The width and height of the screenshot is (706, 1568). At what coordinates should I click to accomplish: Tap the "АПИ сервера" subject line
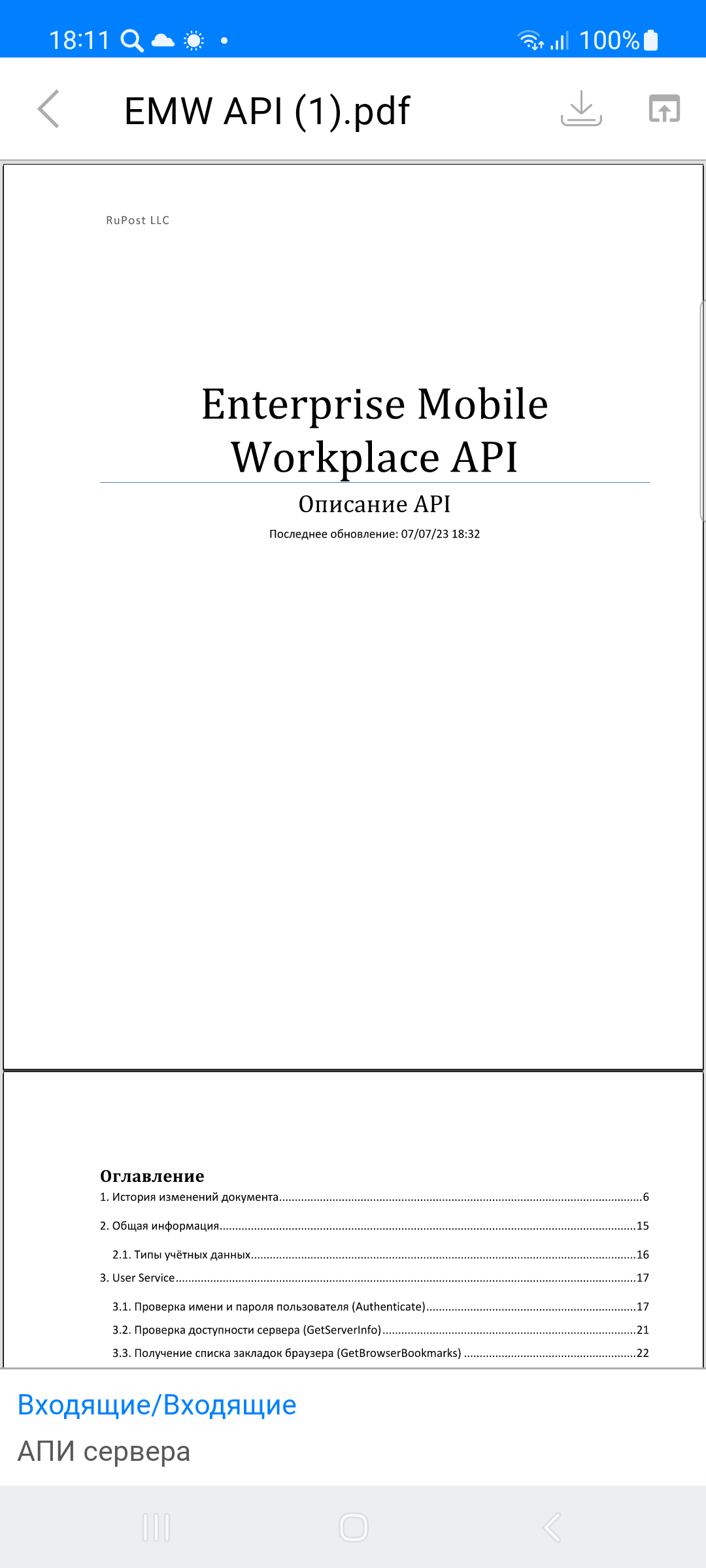point(104,1451)
